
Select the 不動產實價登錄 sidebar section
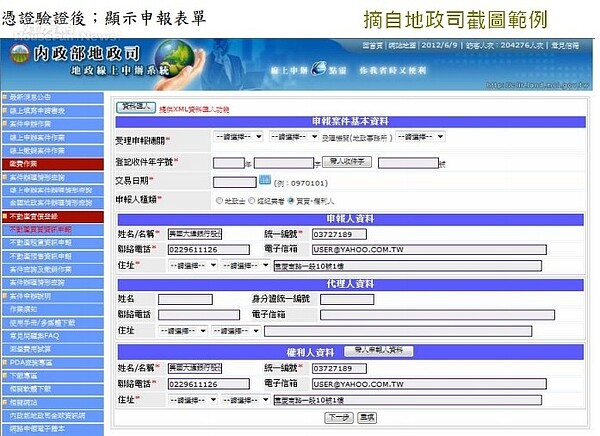click(52, 216)
